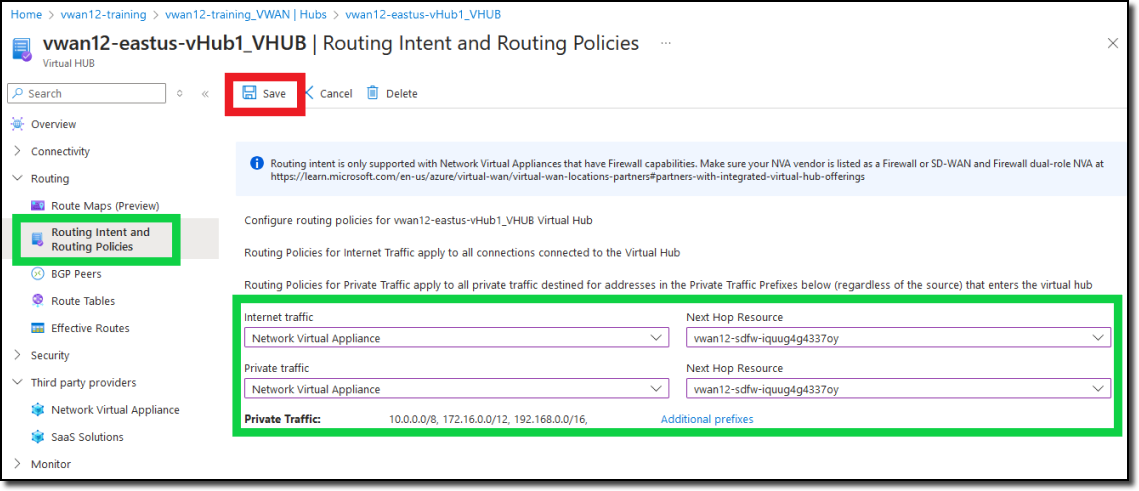Open the ellipsis more options menu

coord(665,44)
